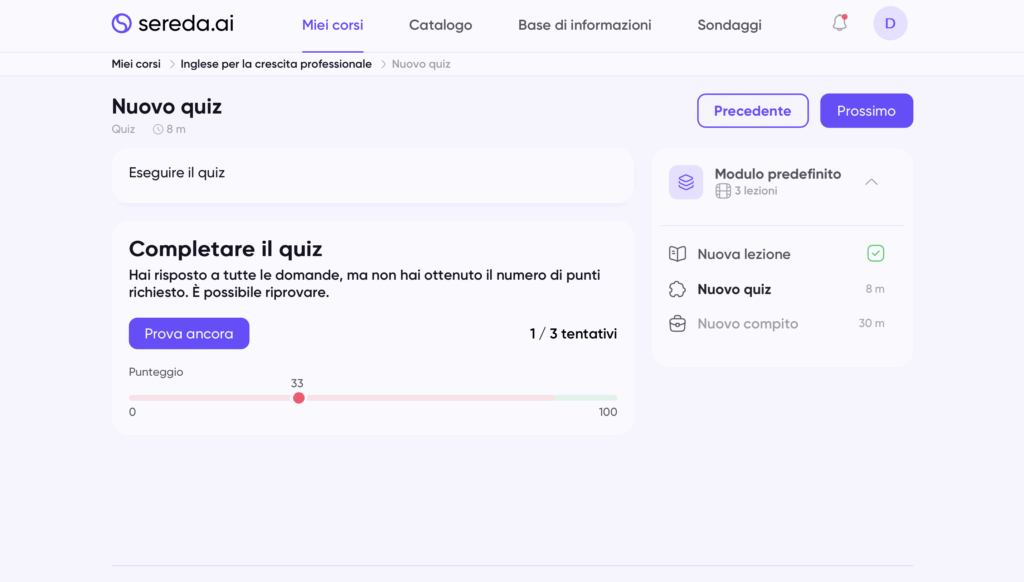
Task: Collapse the Modulo predefinito section
Action: (x=871, y=182)
